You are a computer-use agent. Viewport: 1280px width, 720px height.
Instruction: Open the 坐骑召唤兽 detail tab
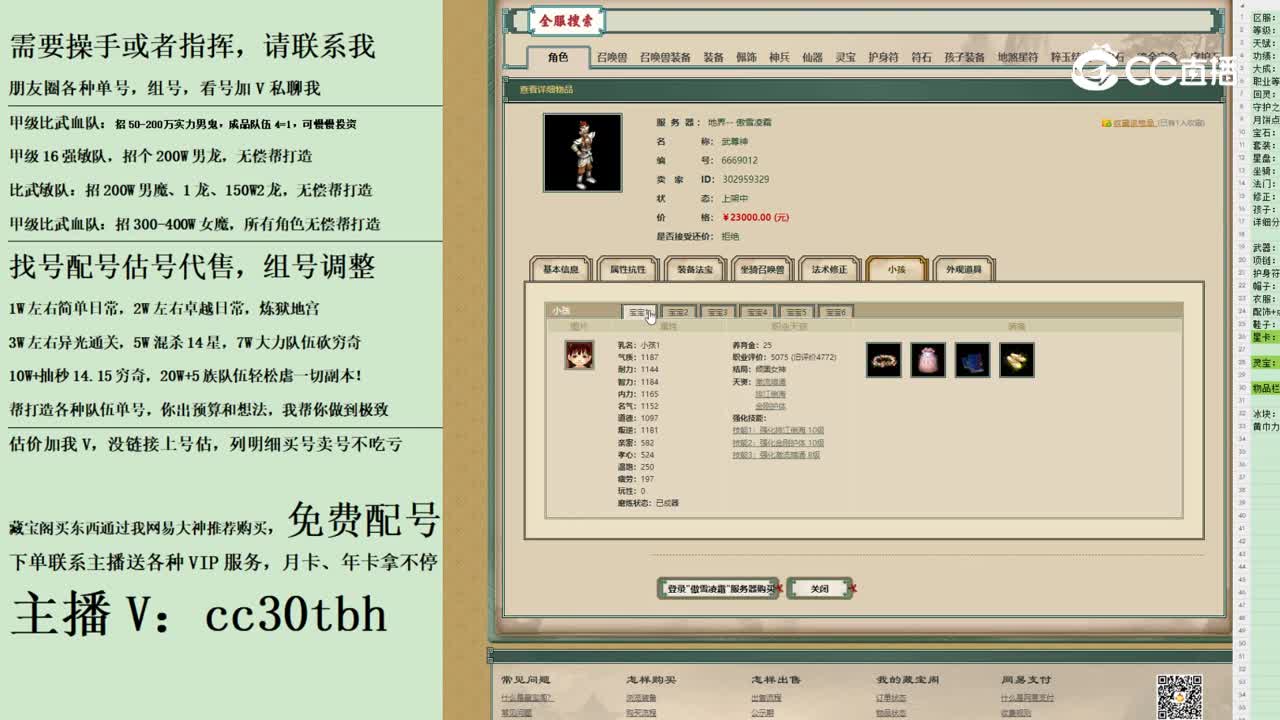point(763,269)
